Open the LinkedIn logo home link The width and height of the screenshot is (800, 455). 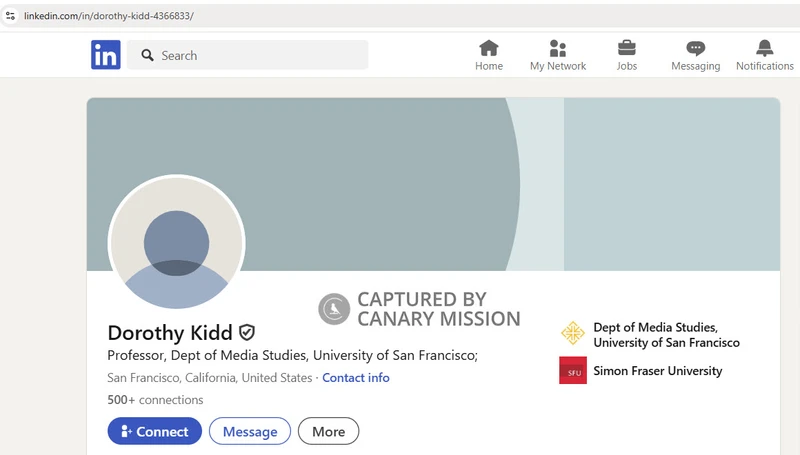106,55
